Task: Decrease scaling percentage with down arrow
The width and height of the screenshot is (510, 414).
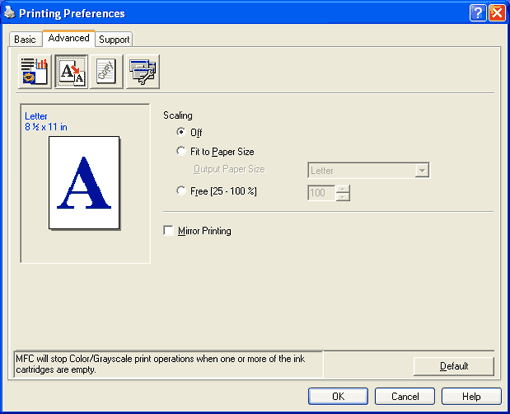Action: click(343, 197)
